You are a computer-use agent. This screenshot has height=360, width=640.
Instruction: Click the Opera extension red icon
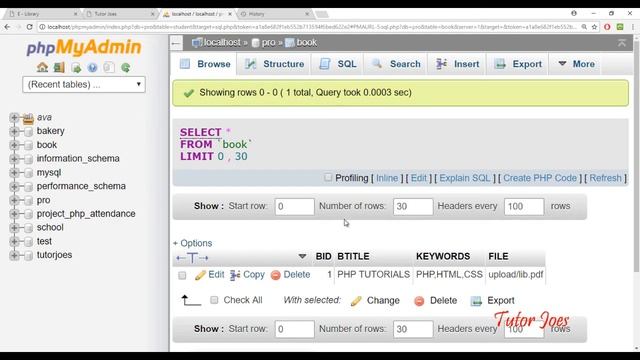pyautogui.click(x=607, y=27)
